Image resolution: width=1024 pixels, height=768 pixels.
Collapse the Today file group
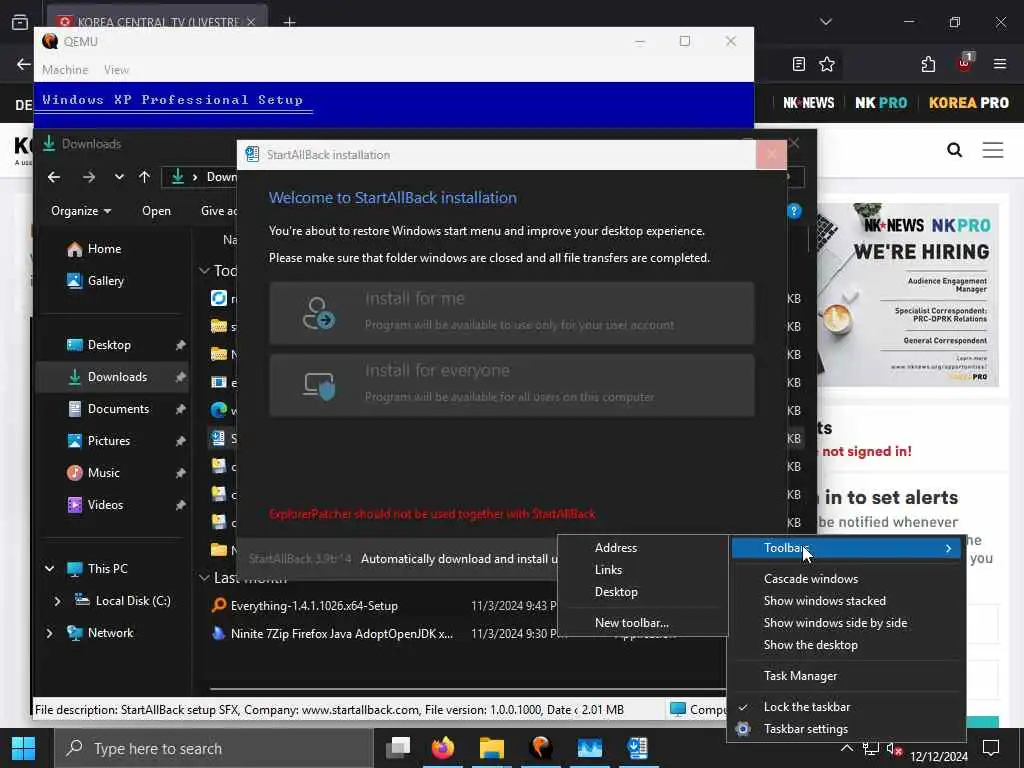204,270
